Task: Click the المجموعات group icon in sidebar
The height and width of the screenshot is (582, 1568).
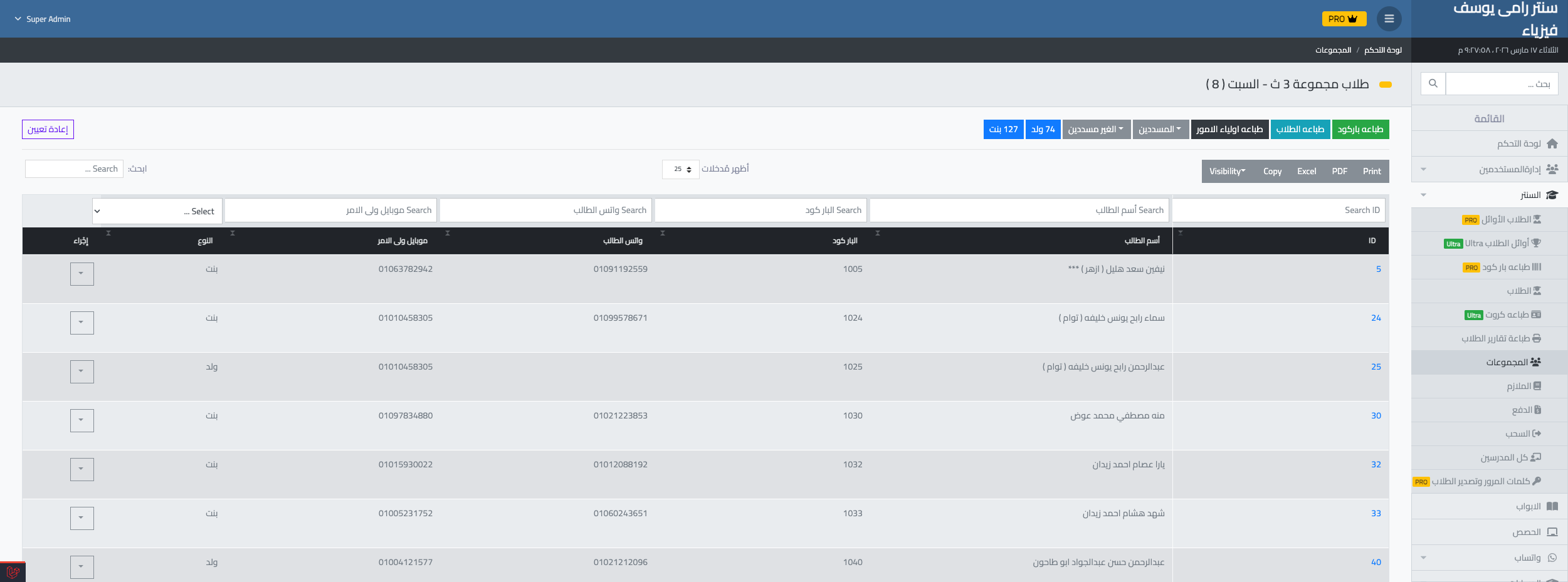Action: click(1535, 362)
